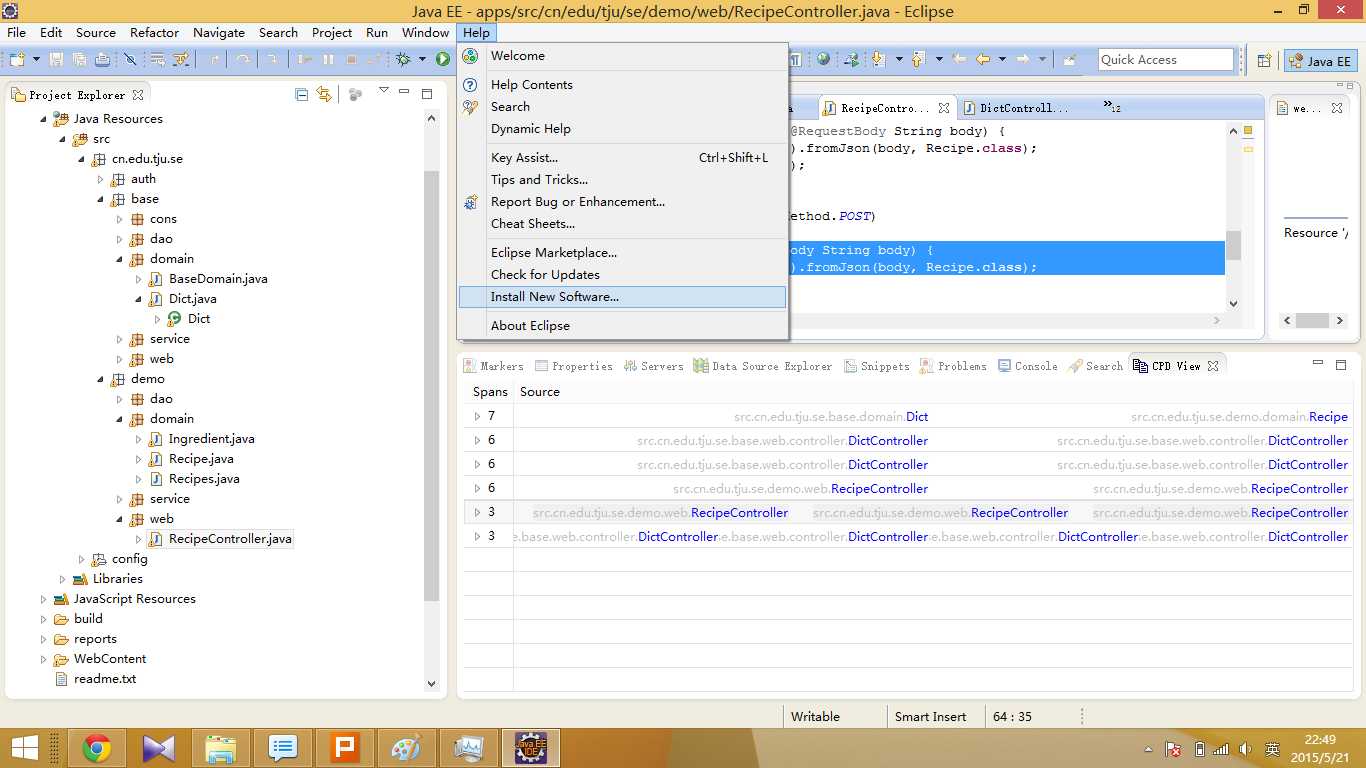Switch to the Servers tab
Screen dimensions: 1366x768
coord(653,366)
